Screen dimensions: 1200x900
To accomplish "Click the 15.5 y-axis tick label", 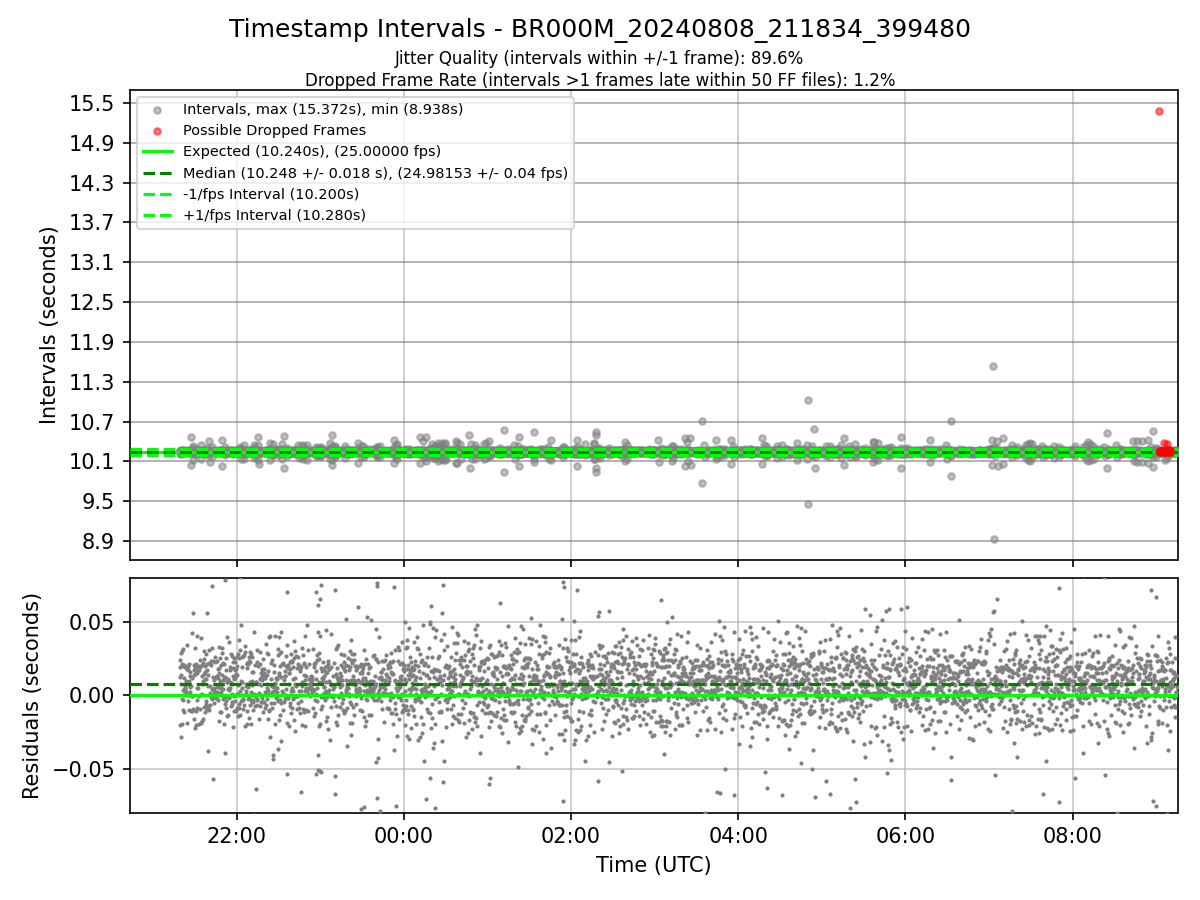I will tap(93, 104).
